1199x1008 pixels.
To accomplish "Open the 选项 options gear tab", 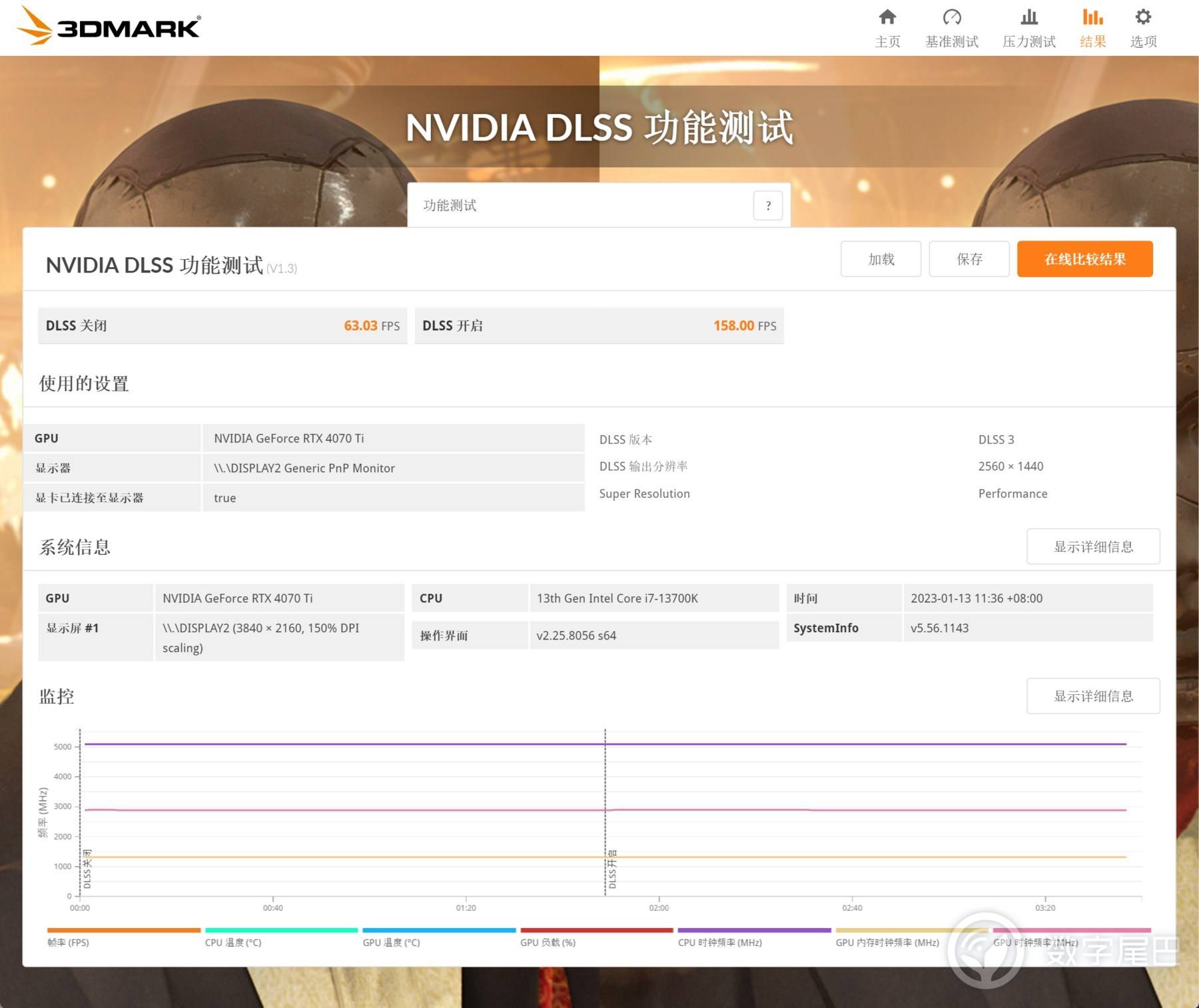I will pyautogui.click(x=1143, y=28).
